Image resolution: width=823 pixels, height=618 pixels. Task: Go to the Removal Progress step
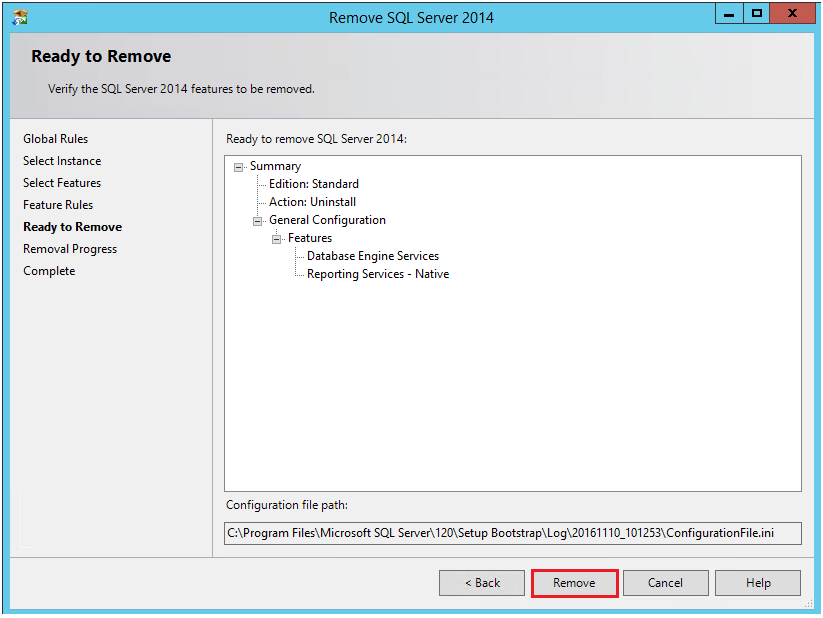click(x=70, y=249)
